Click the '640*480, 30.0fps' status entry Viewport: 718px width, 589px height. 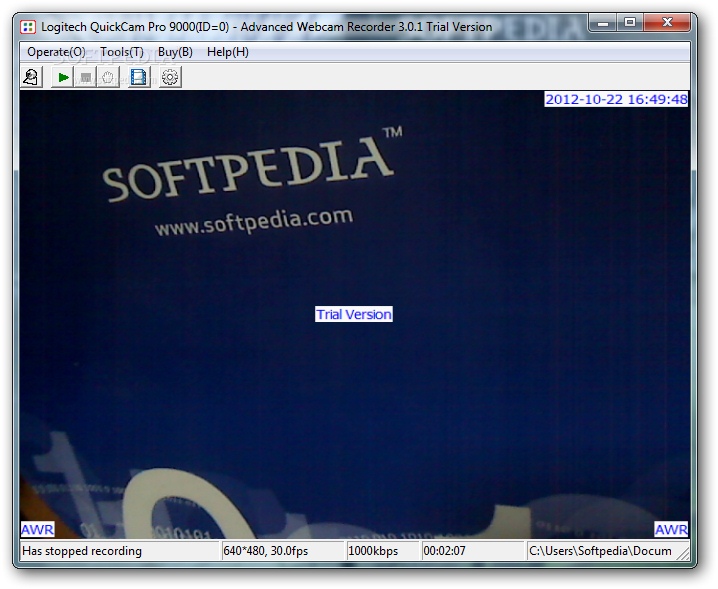click(x=265, y=551)
